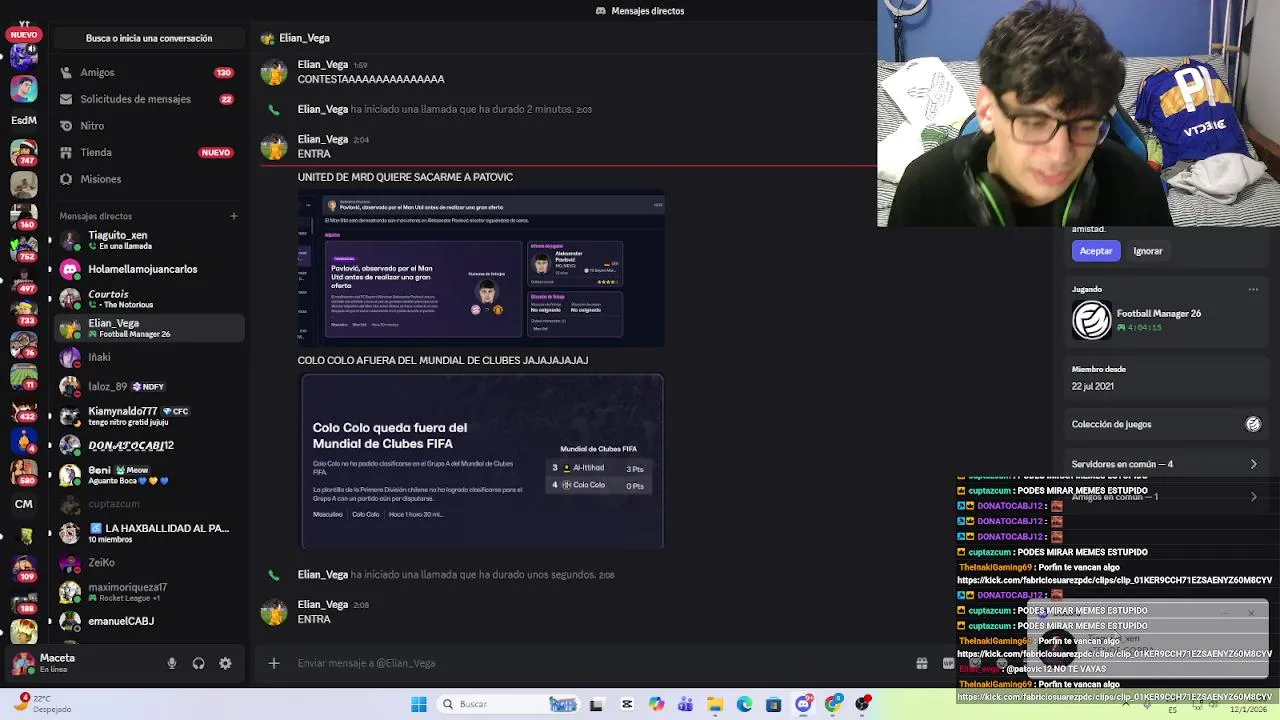Click Ignorar on the friend request

coord(1148,251)
